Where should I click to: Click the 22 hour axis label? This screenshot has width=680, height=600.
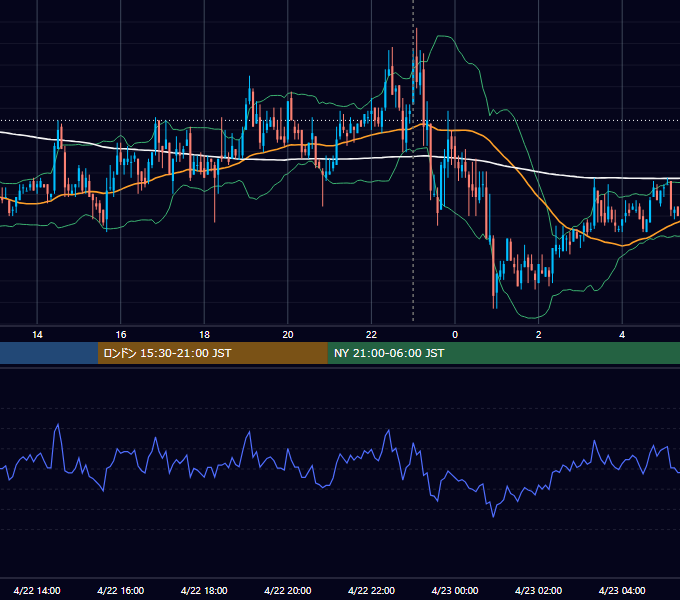pos(371,335)
